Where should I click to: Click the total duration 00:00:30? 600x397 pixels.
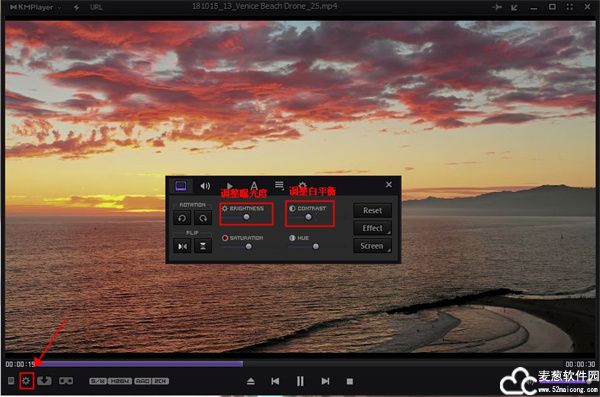pyautogui.click(x=580, y=364)
